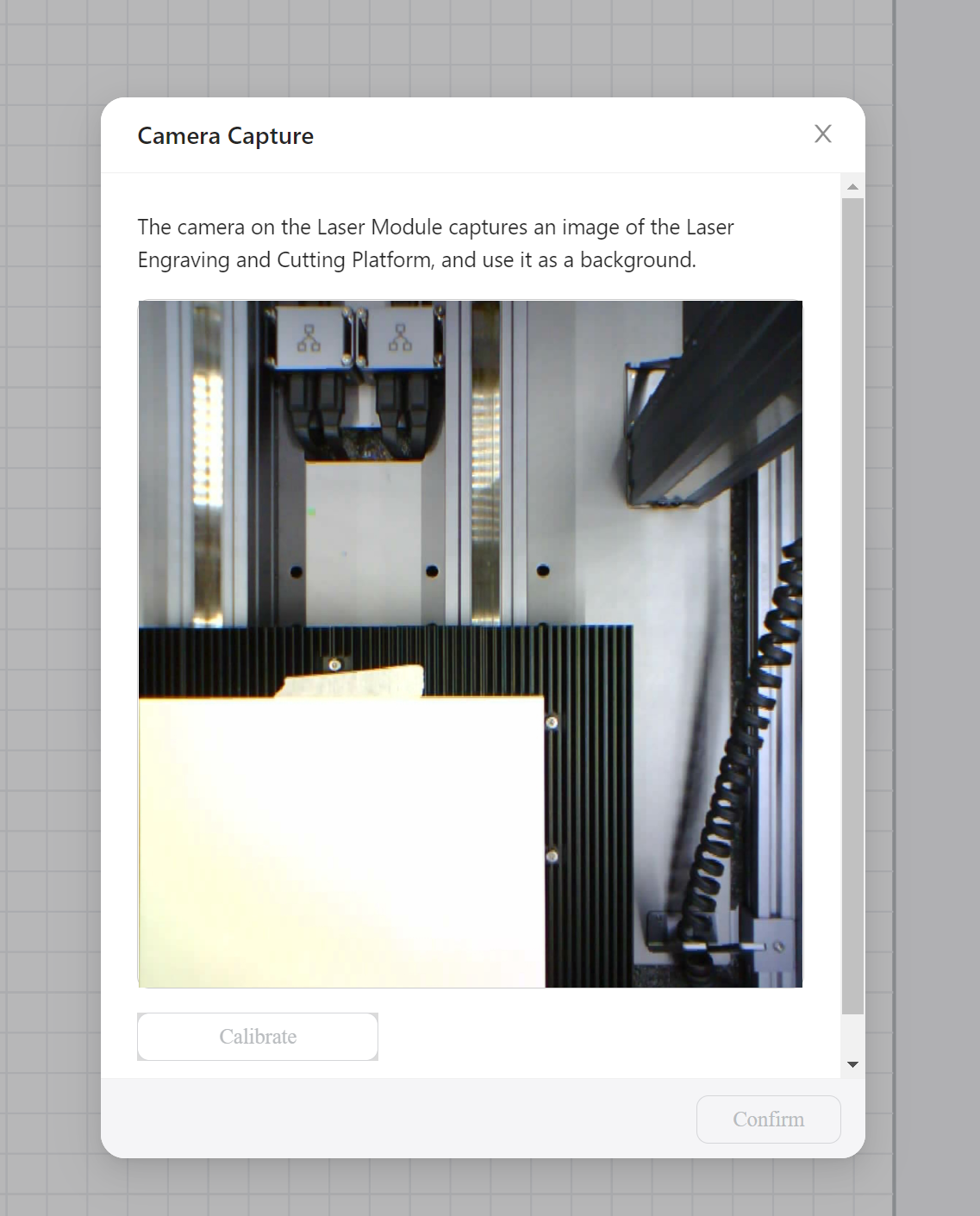Click the scrollbar up arrow
The width and height of the screenshot is (980, 1216).
click(852, 184)
